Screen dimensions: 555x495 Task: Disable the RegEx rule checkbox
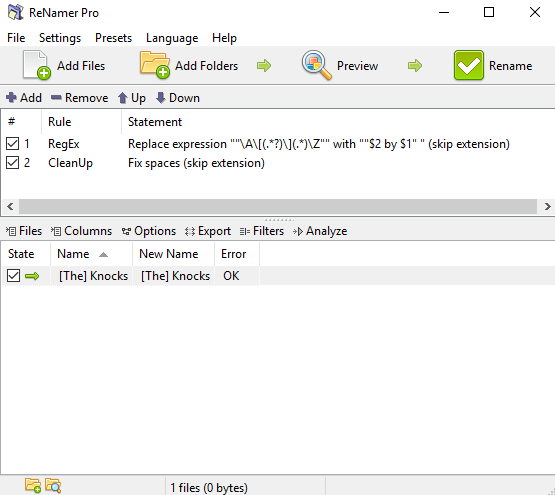(x=12, y=144)
